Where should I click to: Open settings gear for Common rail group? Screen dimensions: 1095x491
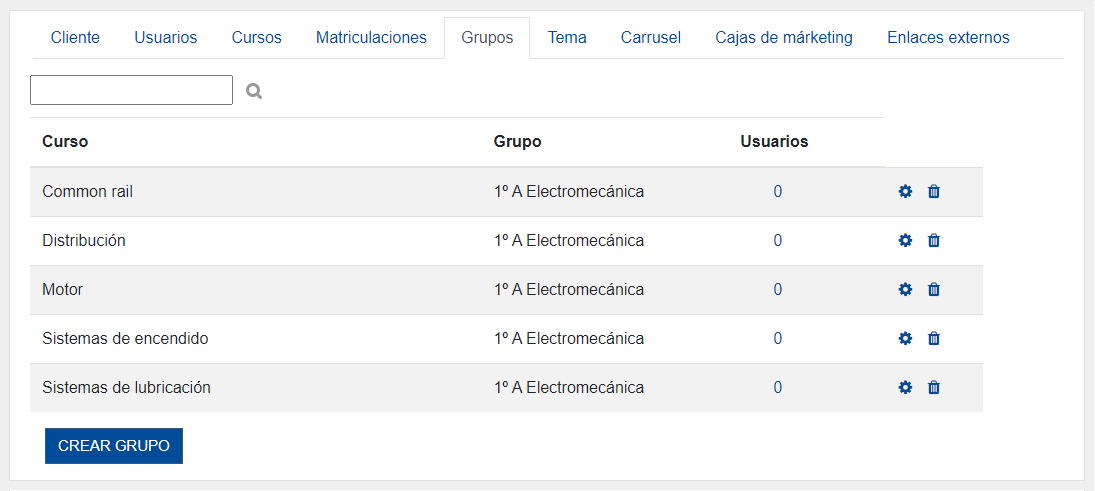click(905, 191)
